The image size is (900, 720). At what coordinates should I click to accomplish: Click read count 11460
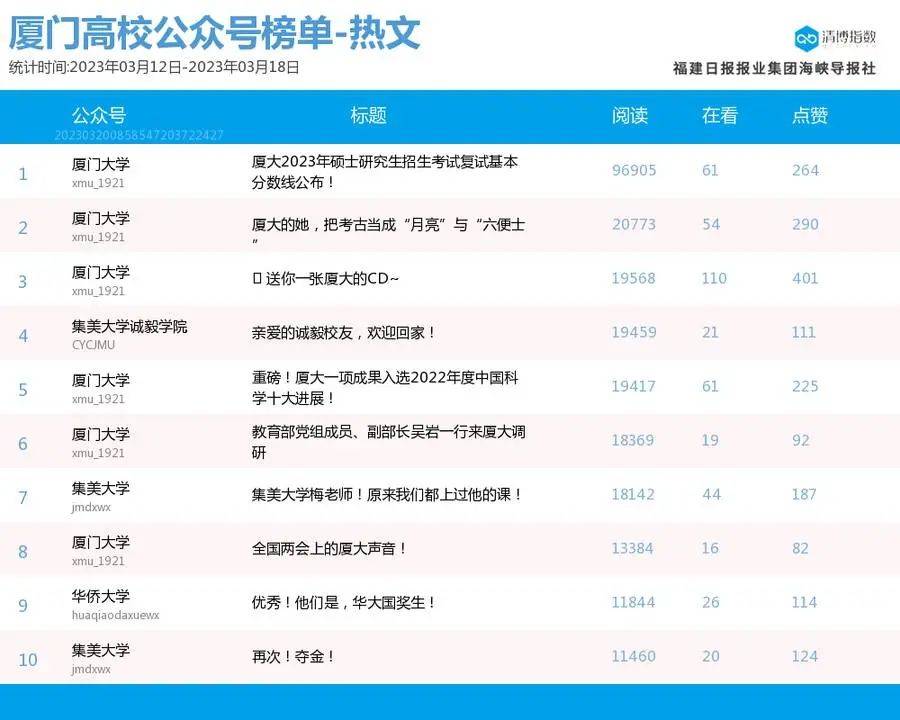[x=634, y=656]
